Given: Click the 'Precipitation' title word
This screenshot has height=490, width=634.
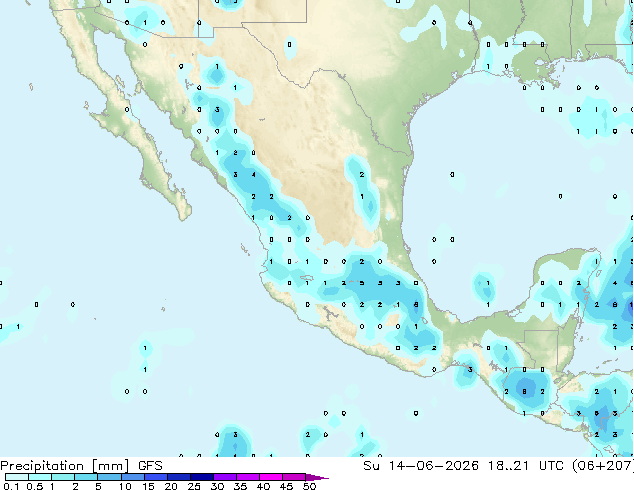Looking at the screenshot, I should (42, 466).
